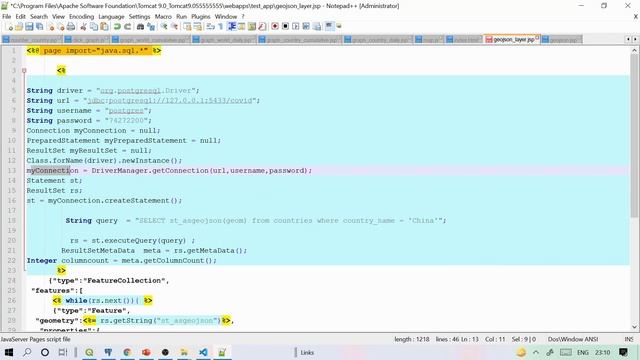Image resolution: width=640 pixels, height=360 pixels.
Task: Open the View menu
Action: click(58, 16)
